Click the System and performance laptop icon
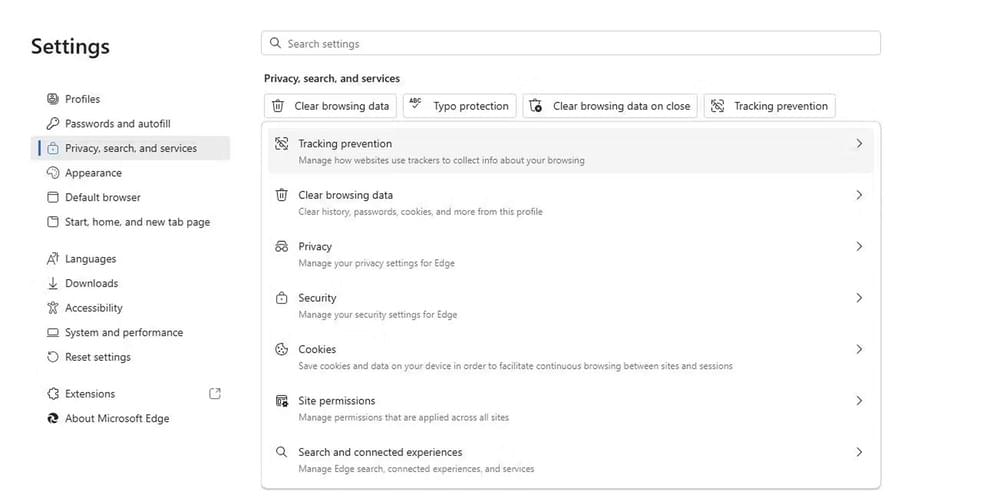 (x=53, y=332)
